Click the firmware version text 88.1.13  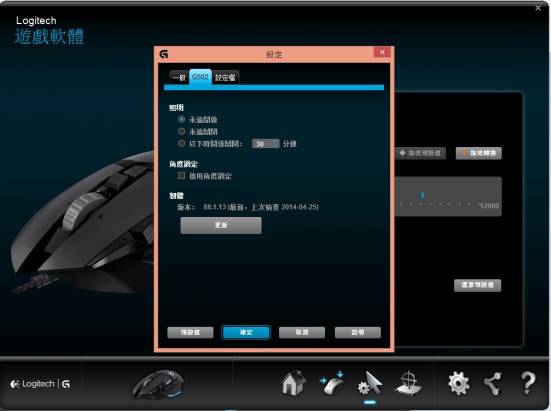215,207
